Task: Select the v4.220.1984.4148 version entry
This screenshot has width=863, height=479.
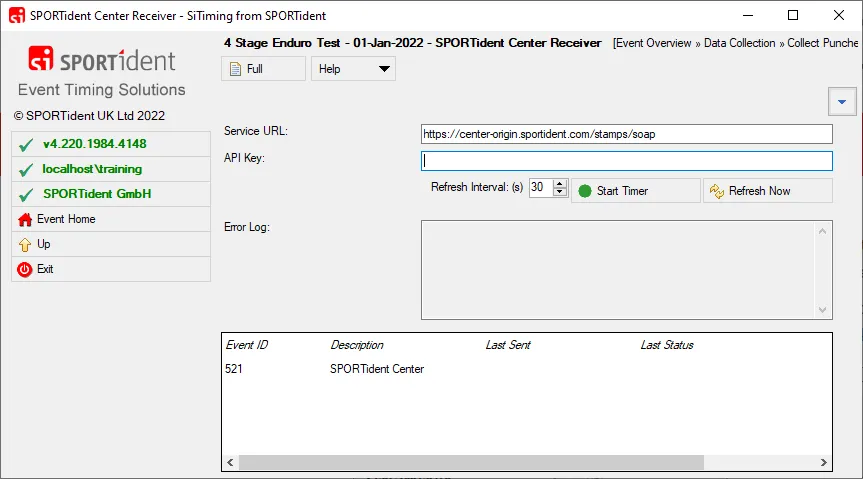Action: (x=111, y=144)
